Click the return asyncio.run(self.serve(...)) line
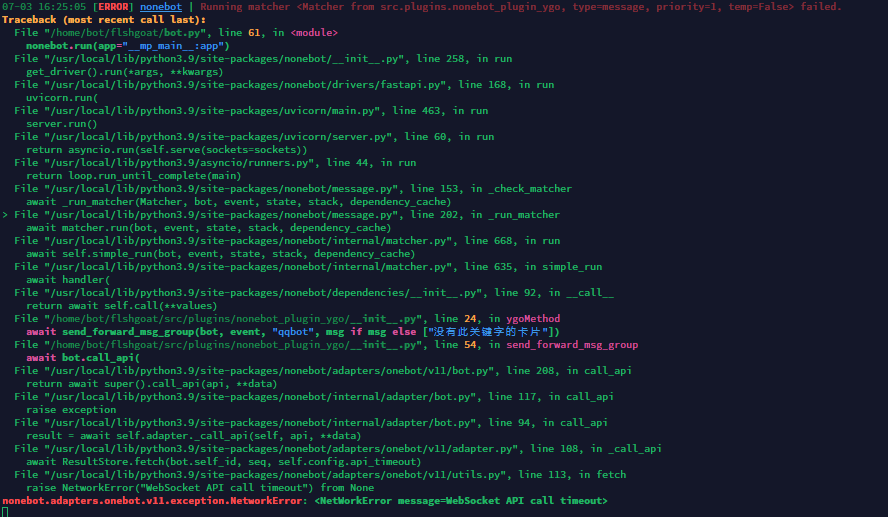 coord(166,150)
